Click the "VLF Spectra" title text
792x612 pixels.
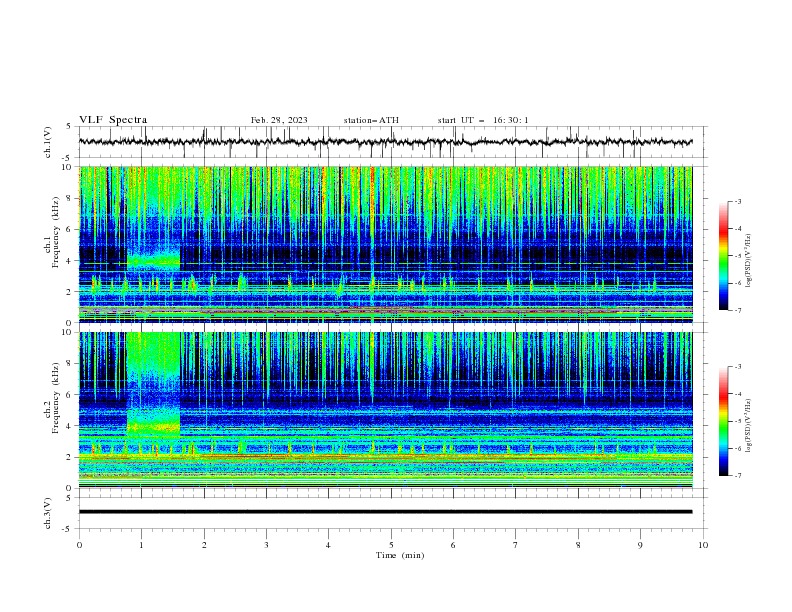click(x=113, y=120)
